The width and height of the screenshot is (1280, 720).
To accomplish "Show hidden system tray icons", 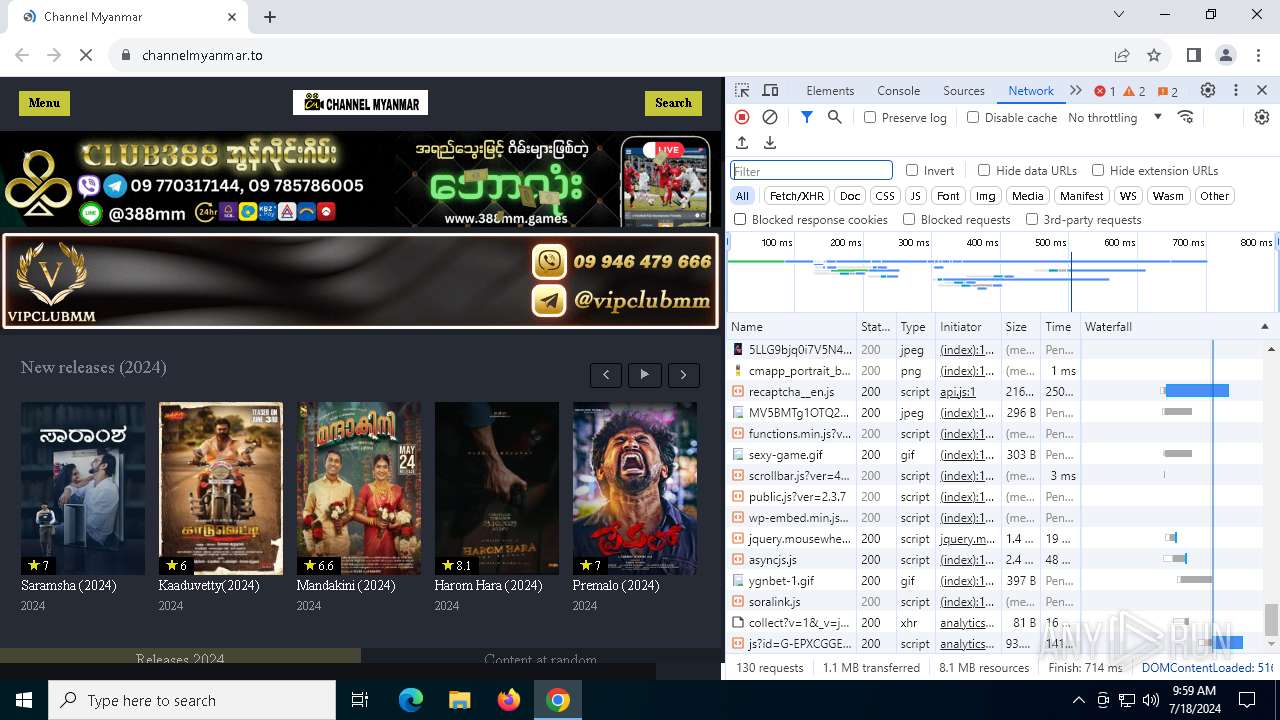I will [1078, 700].
